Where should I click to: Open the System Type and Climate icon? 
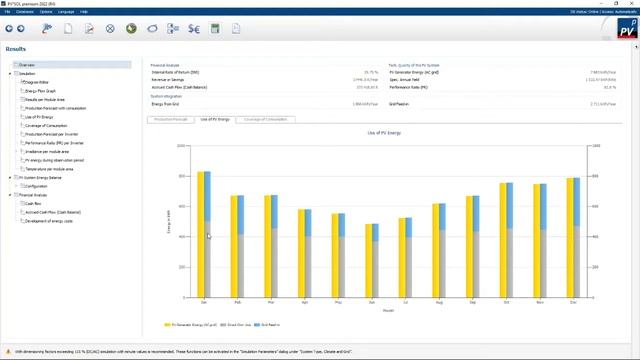pyautogui.click(x=89, y=29)
